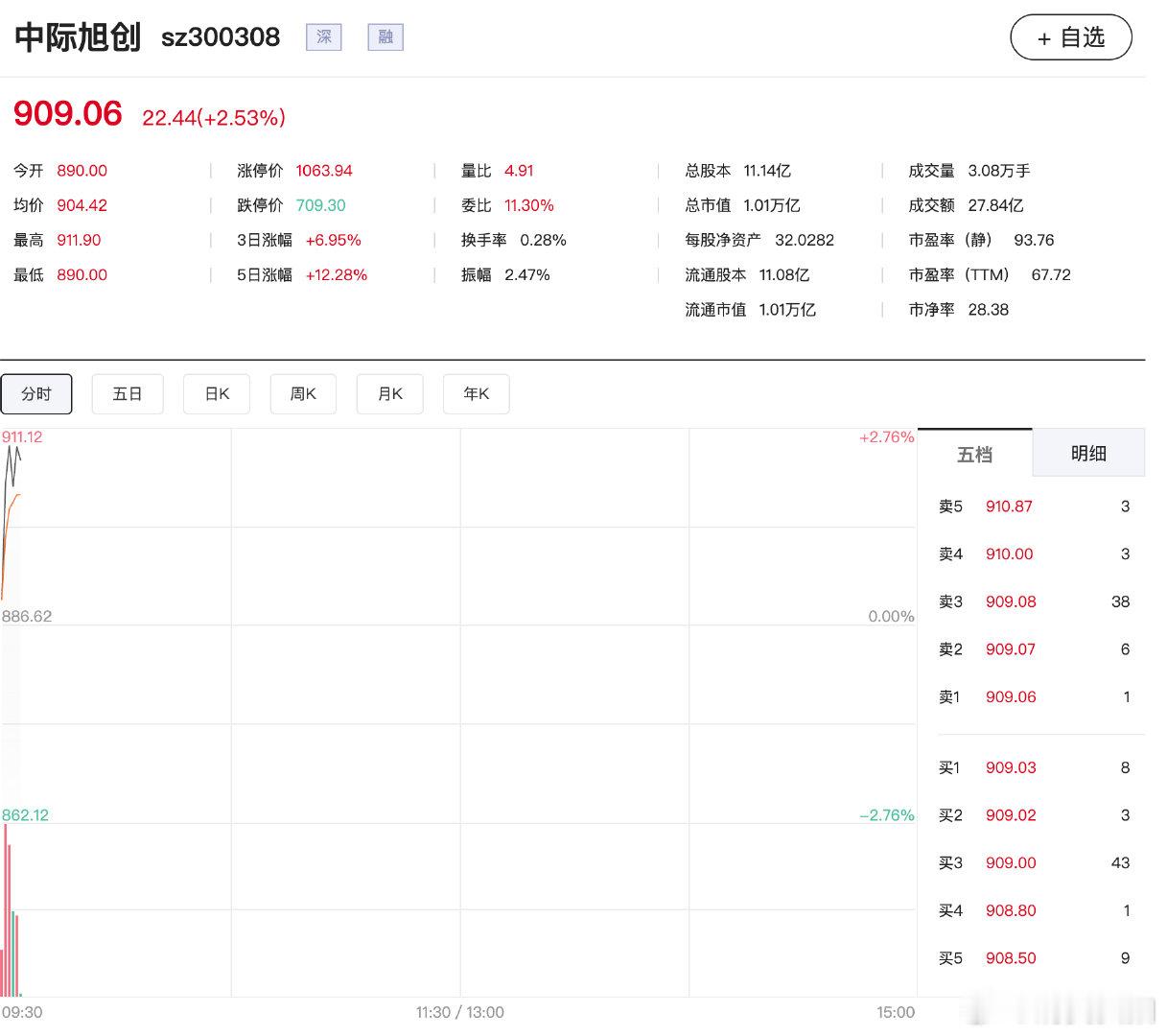Click current price 909.06
Image resolution: width=1167 pixels, height=1036 pixels.
[x=68, y=113]
